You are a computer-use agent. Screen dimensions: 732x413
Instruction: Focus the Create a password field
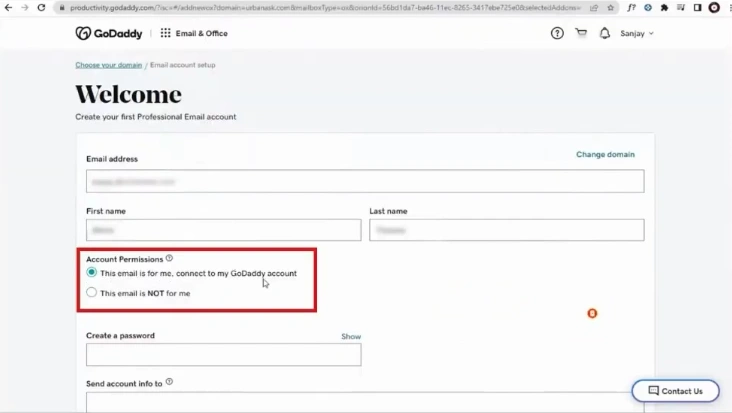pyautogui.click(x=224, y=355)
